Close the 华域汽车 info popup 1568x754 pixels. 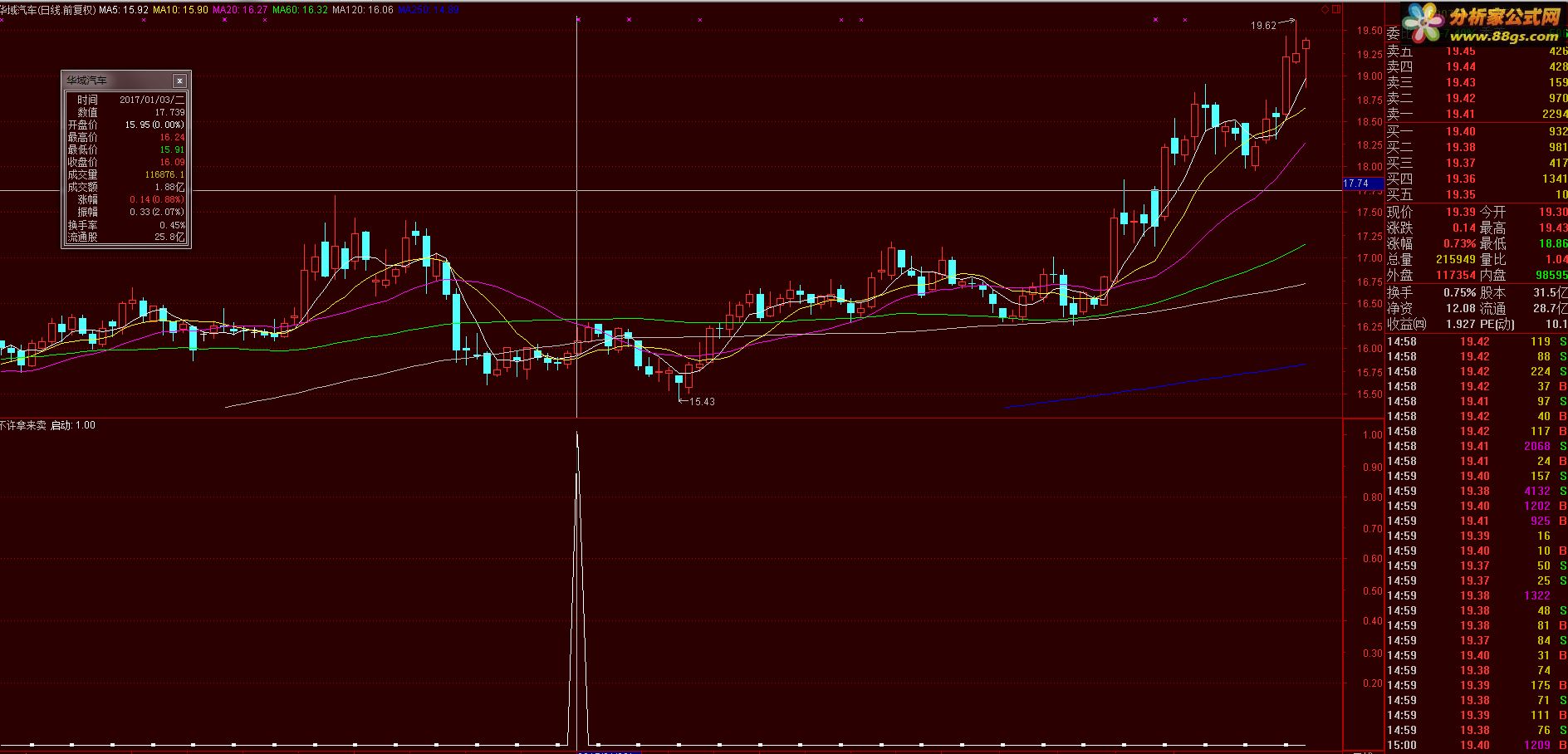pyautogui.click(x=179, y=81)
